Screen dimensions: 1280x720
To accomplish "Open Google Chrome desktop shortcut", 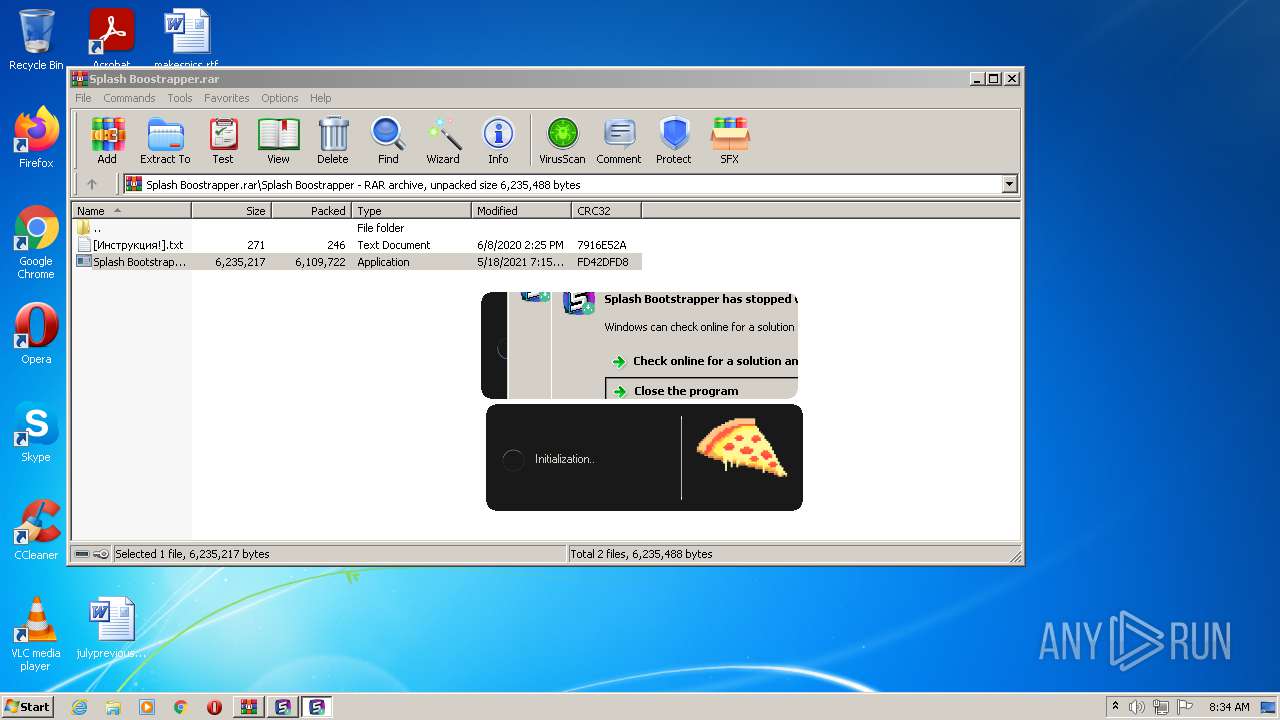I will pyautogui.click(x=36, y=243).
